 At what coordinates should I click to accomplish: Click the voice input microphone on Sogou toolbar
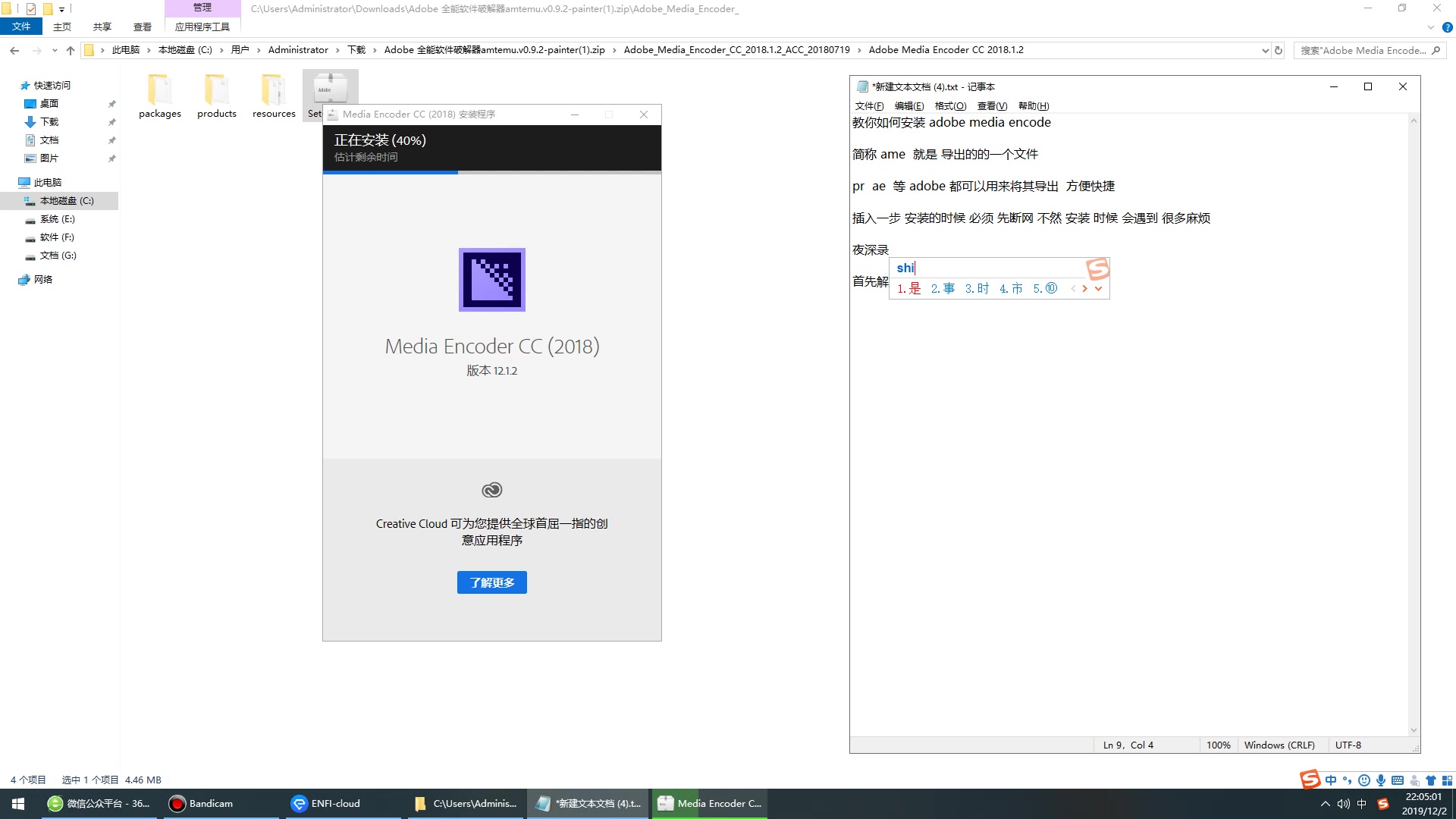point(1381,780)
